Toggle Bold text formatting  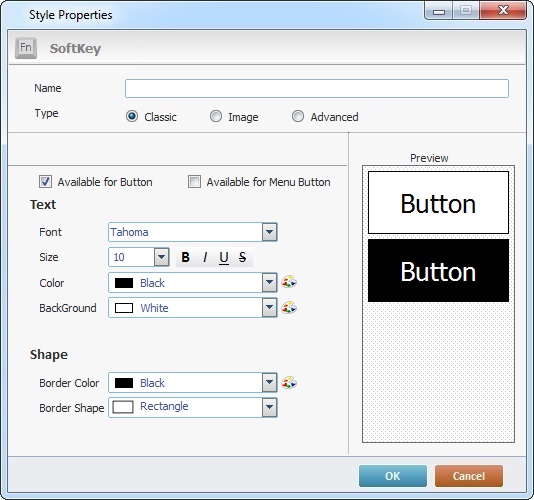coord(186,257)
